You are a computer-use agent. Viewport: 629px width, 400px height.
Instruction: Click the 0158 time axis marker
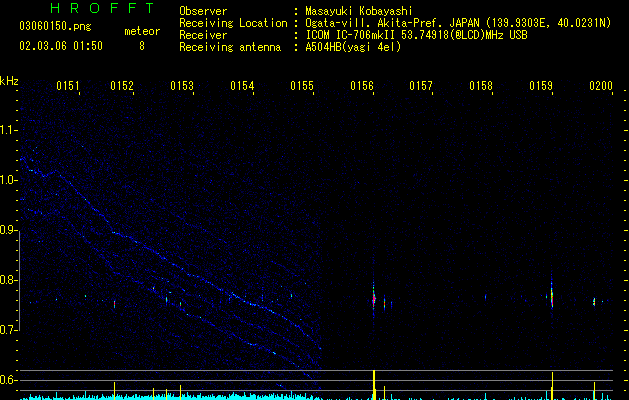[x=481, y=86]
